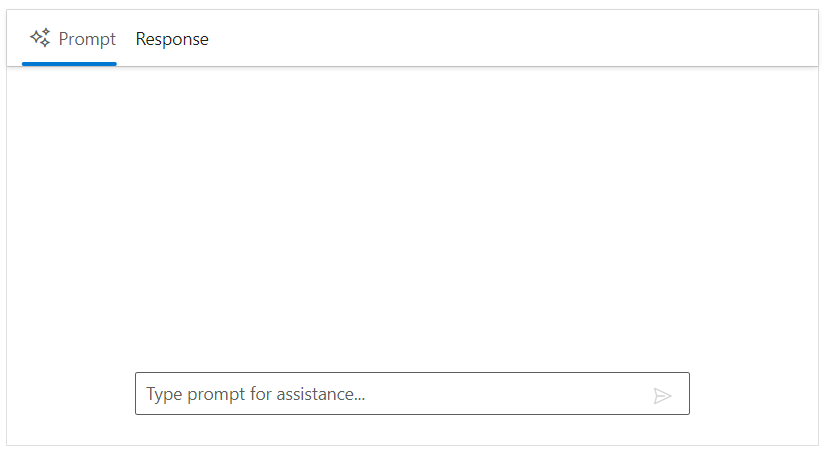Click the blue underline beneath the Prompt tab
This screenshot has height=452, width=826.
69,63
